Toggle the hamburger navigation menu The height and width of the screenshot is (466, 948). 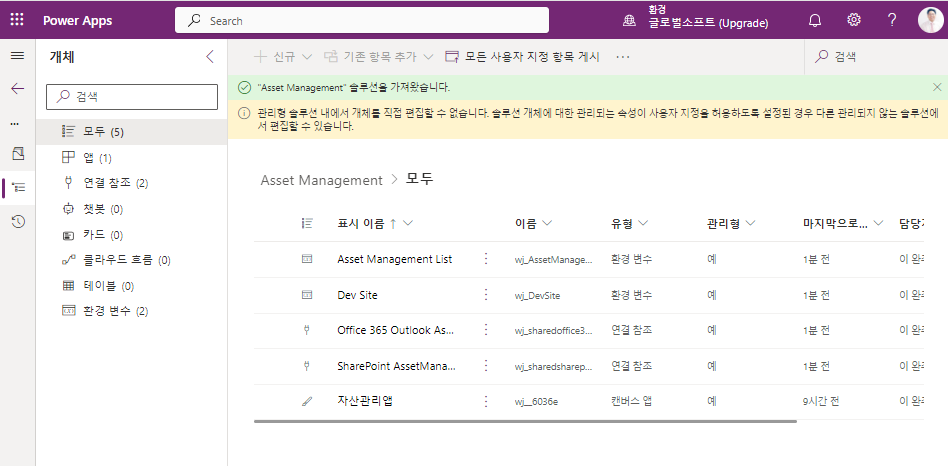pyautogui.click(x=18, y=56)
